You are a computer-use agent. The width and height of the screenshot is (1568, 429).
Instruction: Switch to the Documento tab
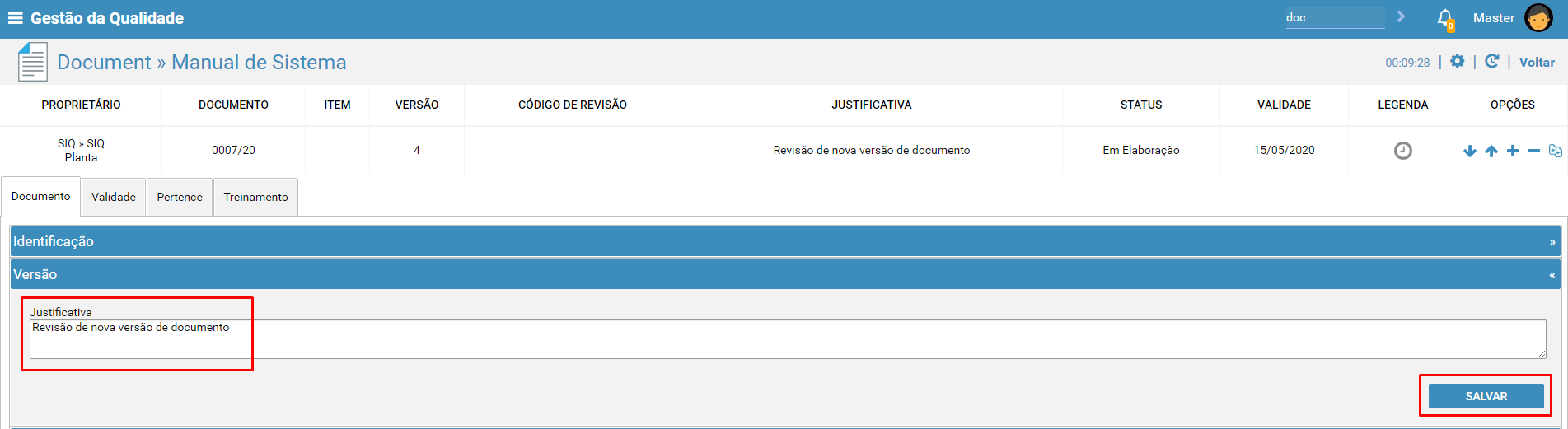pos(40,196)
